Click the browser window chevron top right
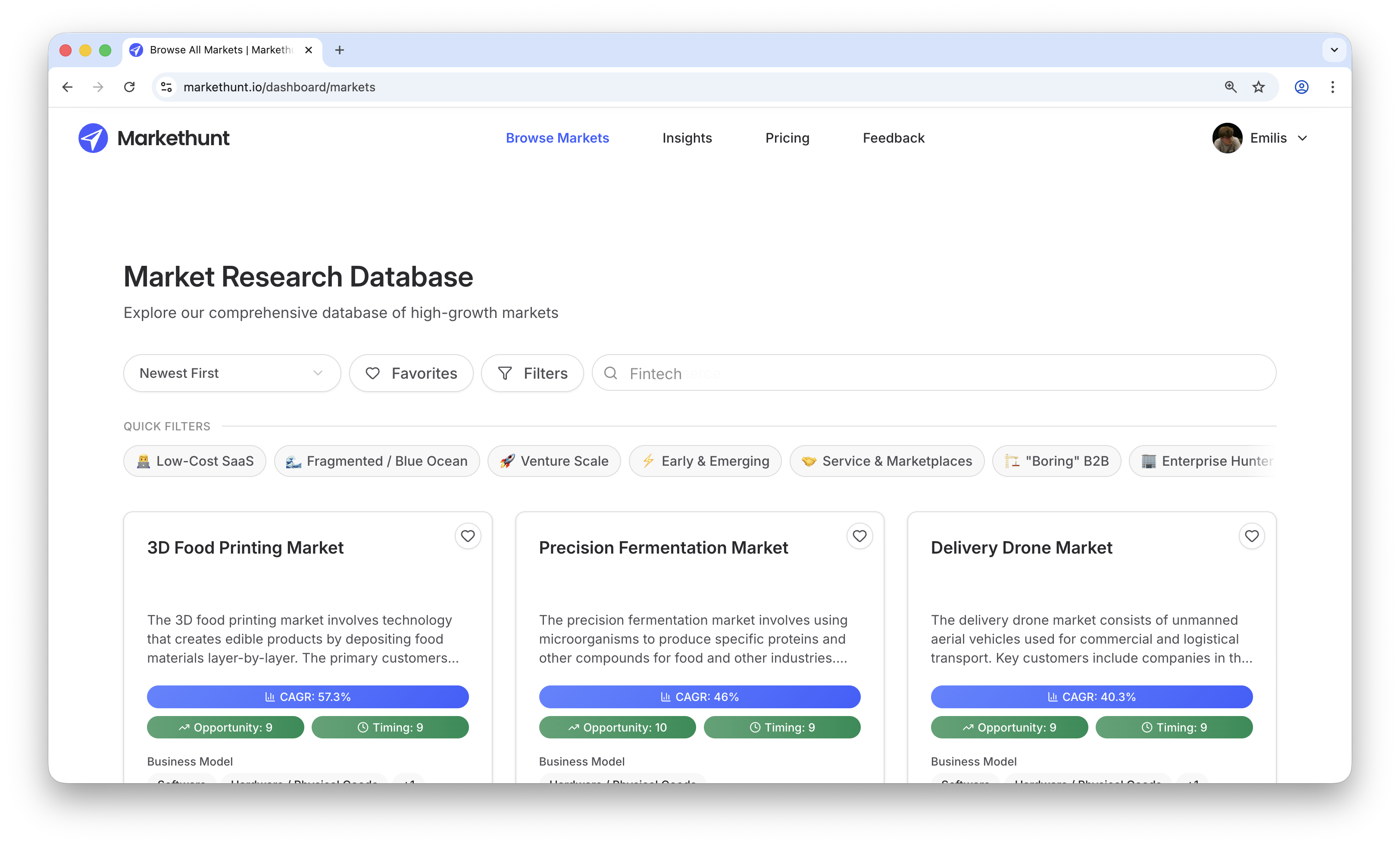Image resolution: width=1400 pixels, height=847 pixels. 1334,50
